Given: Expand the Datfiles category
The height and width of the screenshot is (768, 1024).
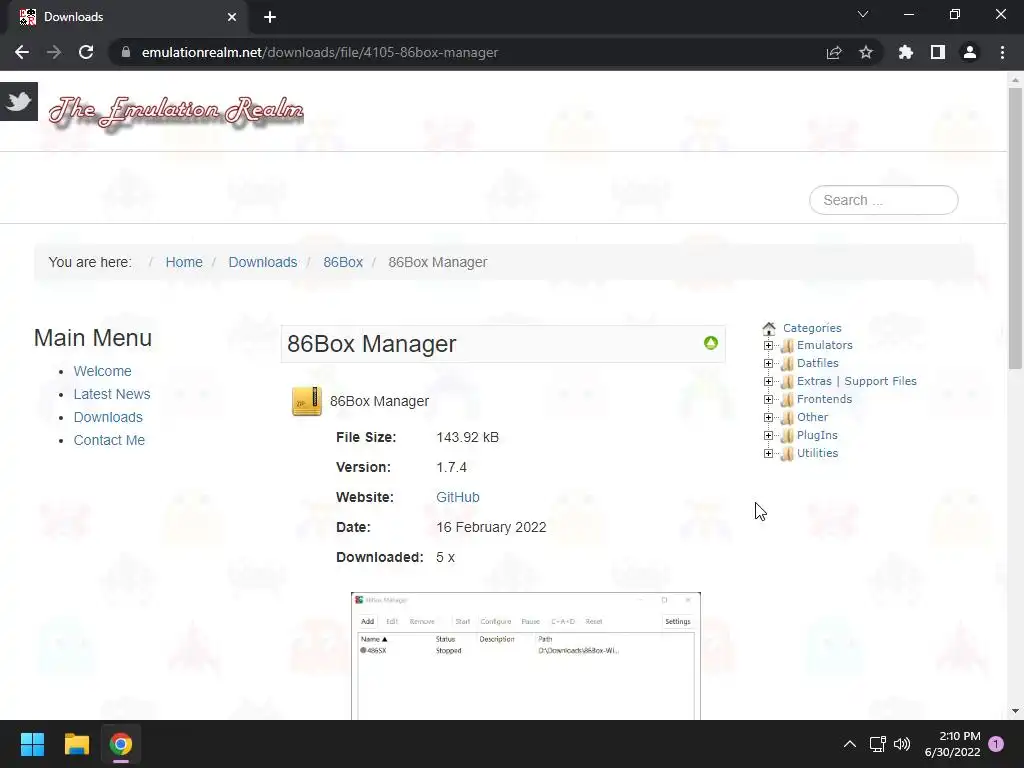Looking at the screenshot, I should point(769,363).
